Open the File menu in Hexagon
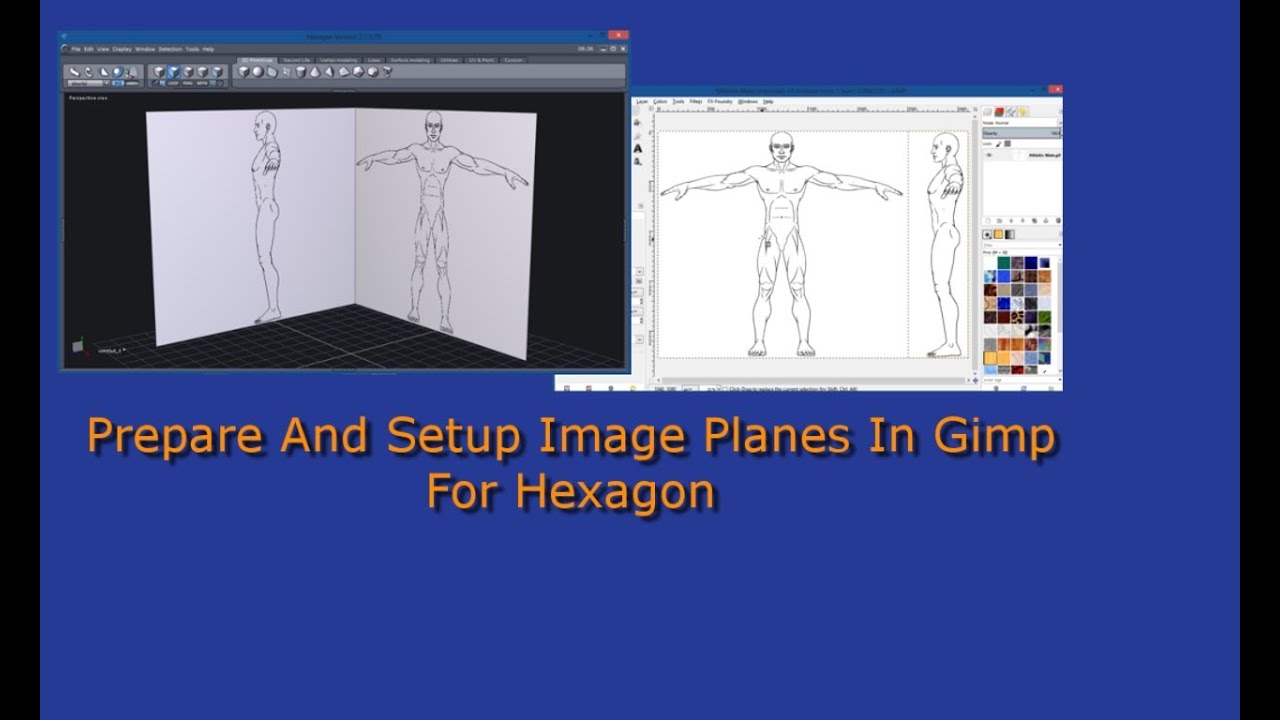 tap(76, 49)
